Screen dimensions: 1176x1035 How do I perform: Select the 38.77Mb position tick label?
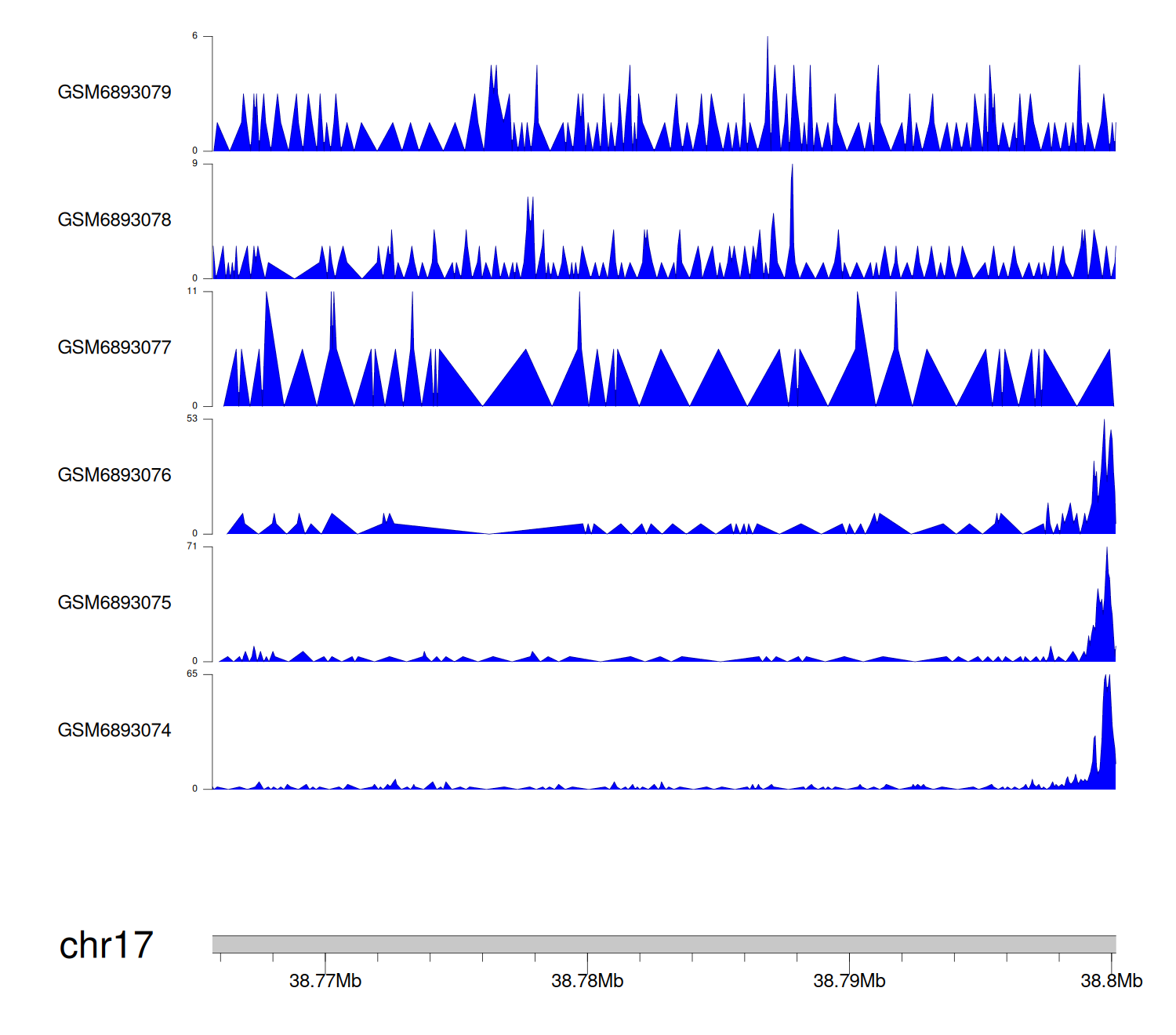point(325,981)
